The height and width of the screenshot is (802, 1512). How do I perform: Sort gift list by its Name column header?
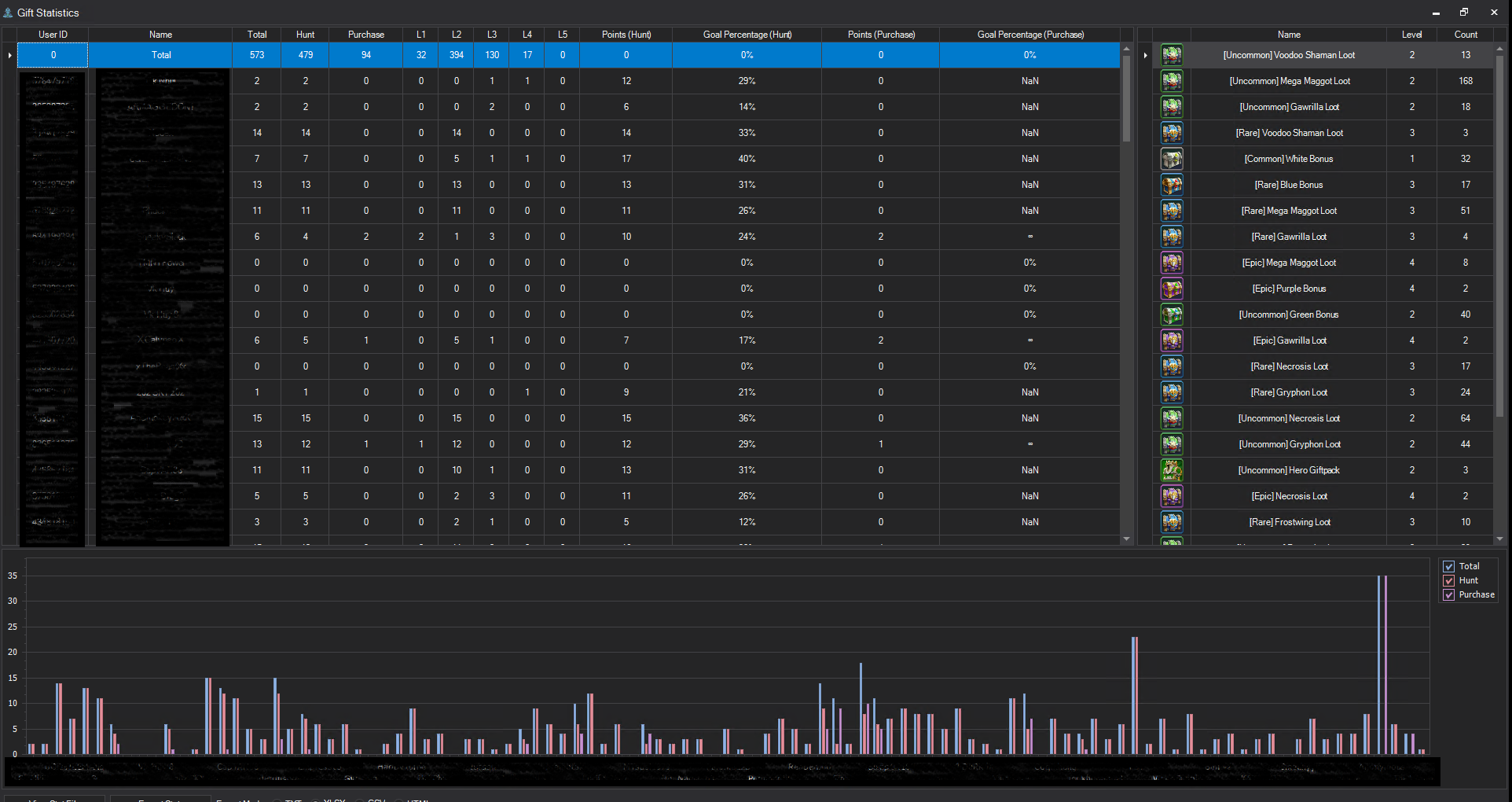[1289, 35]
